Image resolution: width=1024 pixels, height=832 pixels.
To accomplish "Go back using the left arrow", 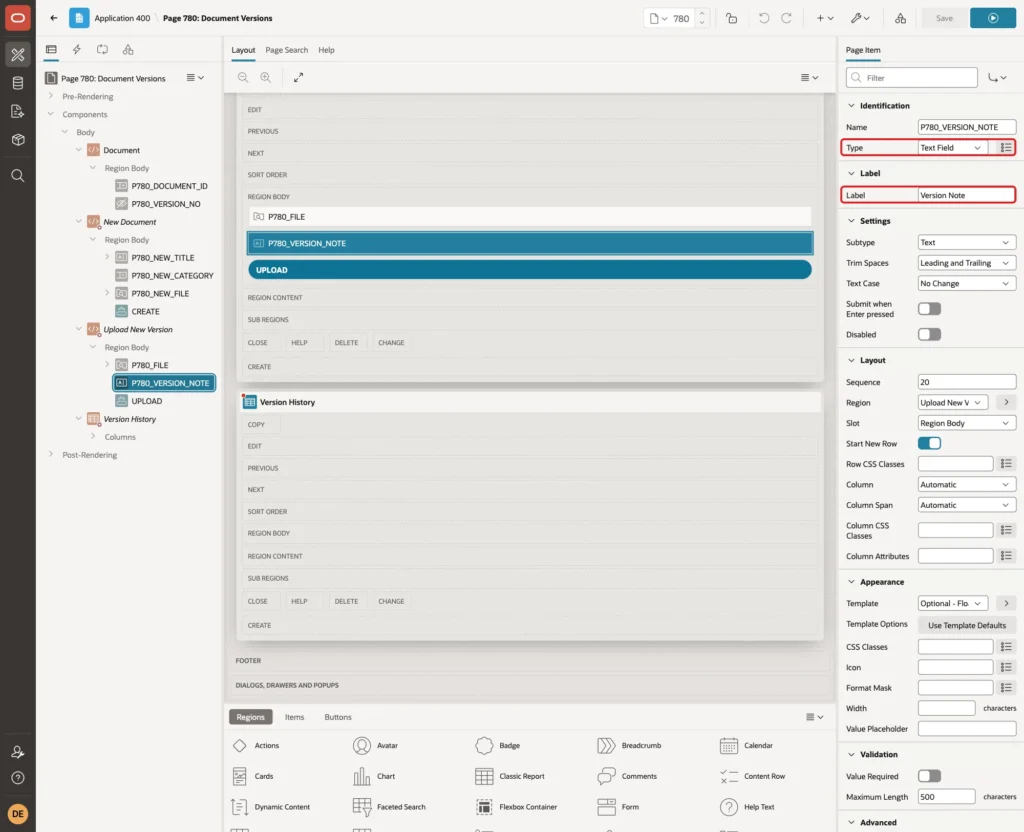I will pos(54,18).
